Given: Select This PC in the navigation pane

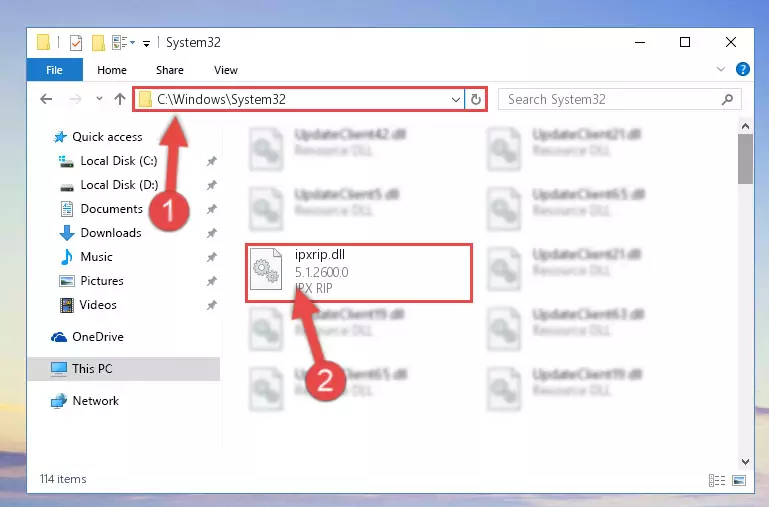Looking at the screenshot, I should [x=124, y=369].
